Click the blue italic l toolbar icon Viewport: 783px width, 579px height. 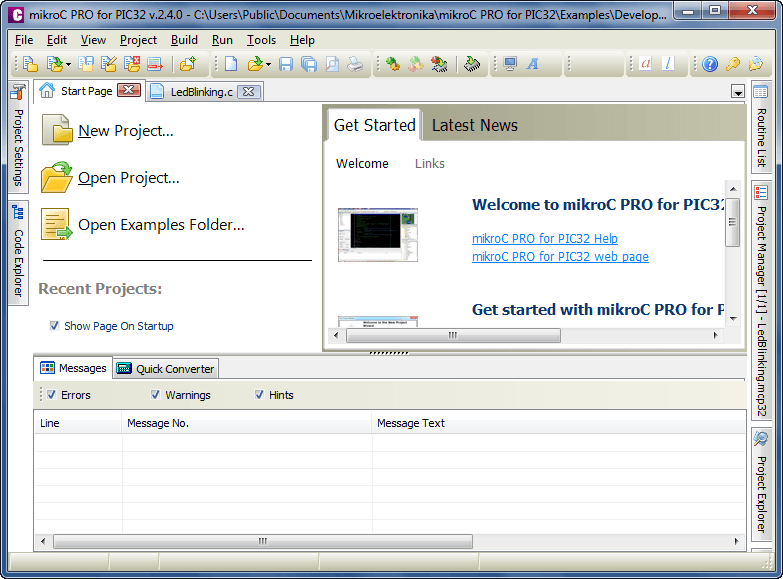(x=668, y=64)
